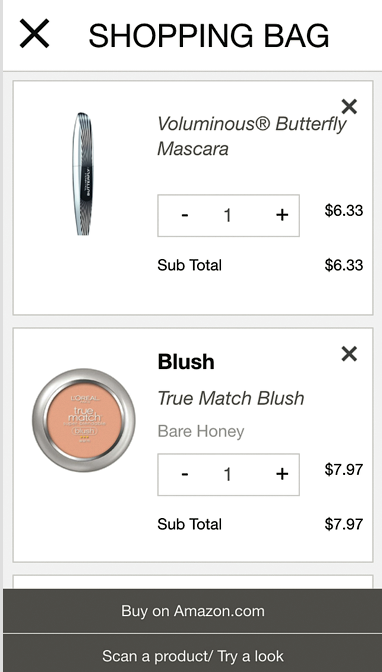The width and height of the screenshot is (382, 672).
Task: Close the Shopping Bag screen
Action: [34, 33]
